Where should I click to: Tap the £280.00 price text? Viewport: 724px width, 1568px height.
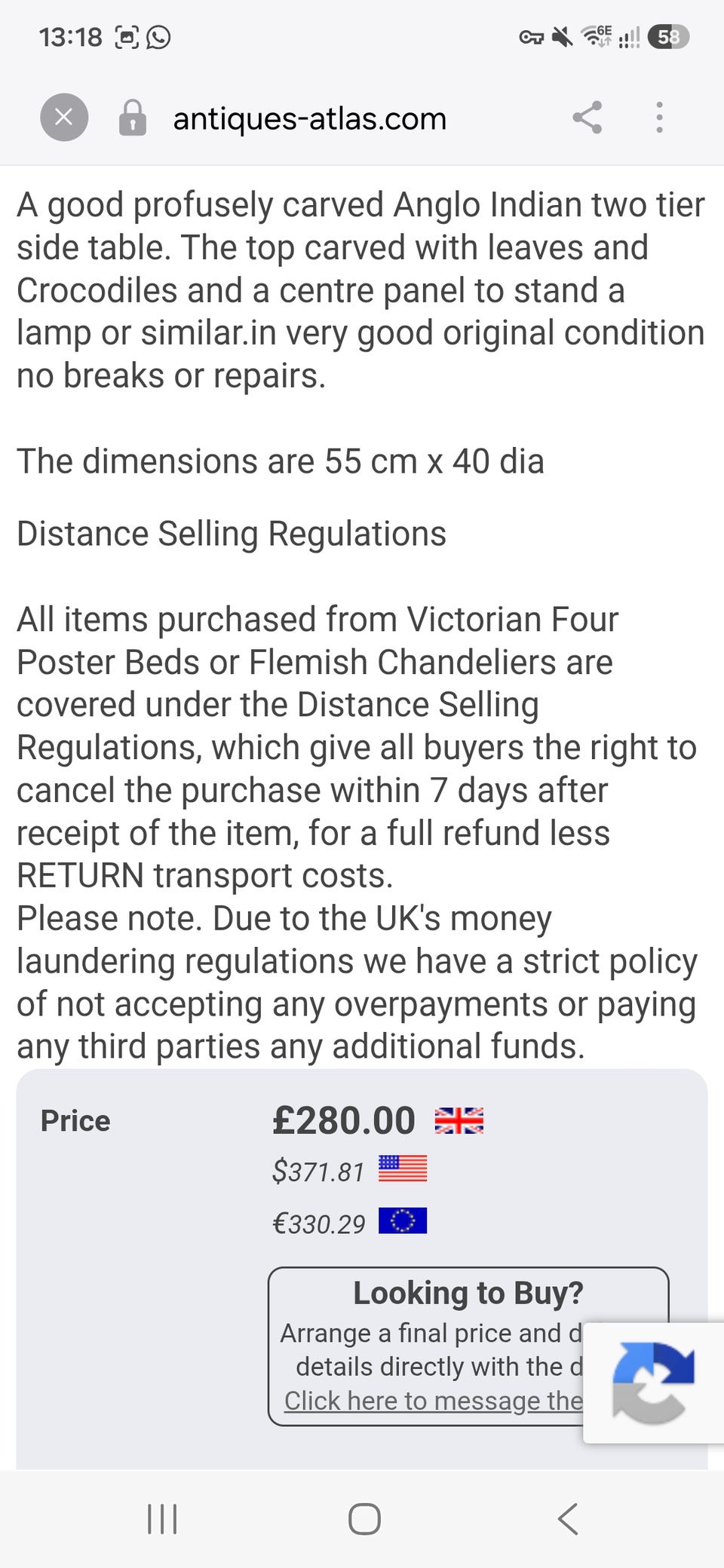[x=344, y=1121]
